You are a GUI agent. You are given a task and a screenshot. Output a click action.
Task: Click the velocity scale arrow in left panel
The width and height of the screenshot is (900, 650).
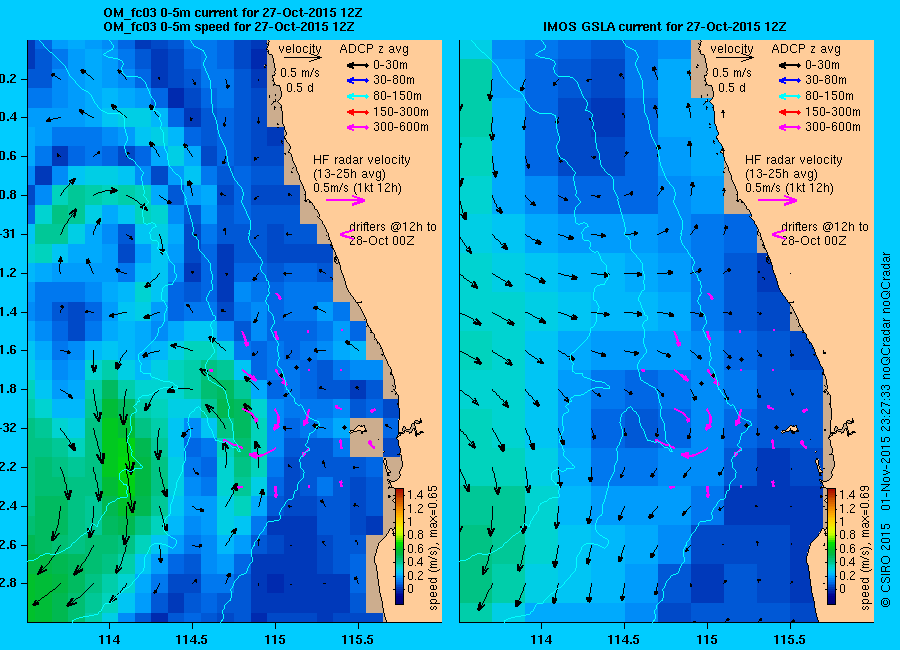coord(302,58)
